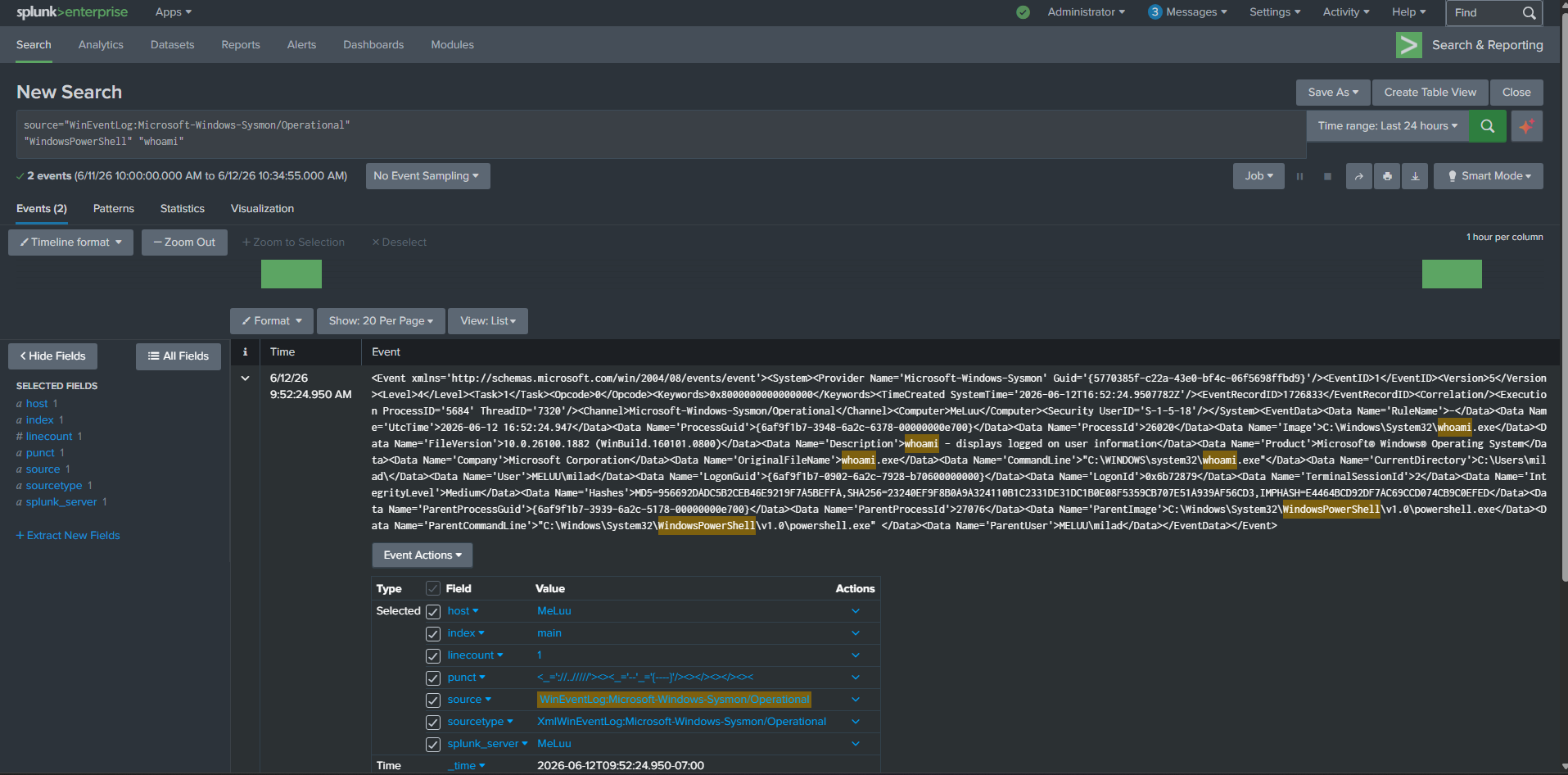Image resolution: width=1568 pixels, height=775 pixels.
Task: Click Extract New Fields link
Action: 68,536
